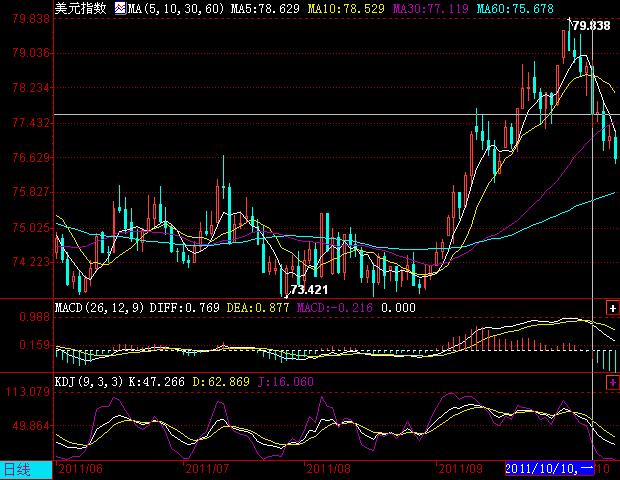The width and height of the screenshot is (620, 480).
Task: Click the 2011/06 date axis label
Action: (81, 469)
